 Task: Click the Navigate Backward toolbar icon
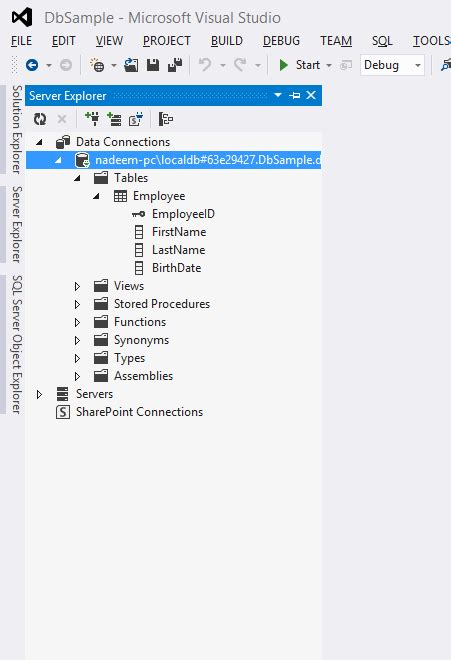32,65
